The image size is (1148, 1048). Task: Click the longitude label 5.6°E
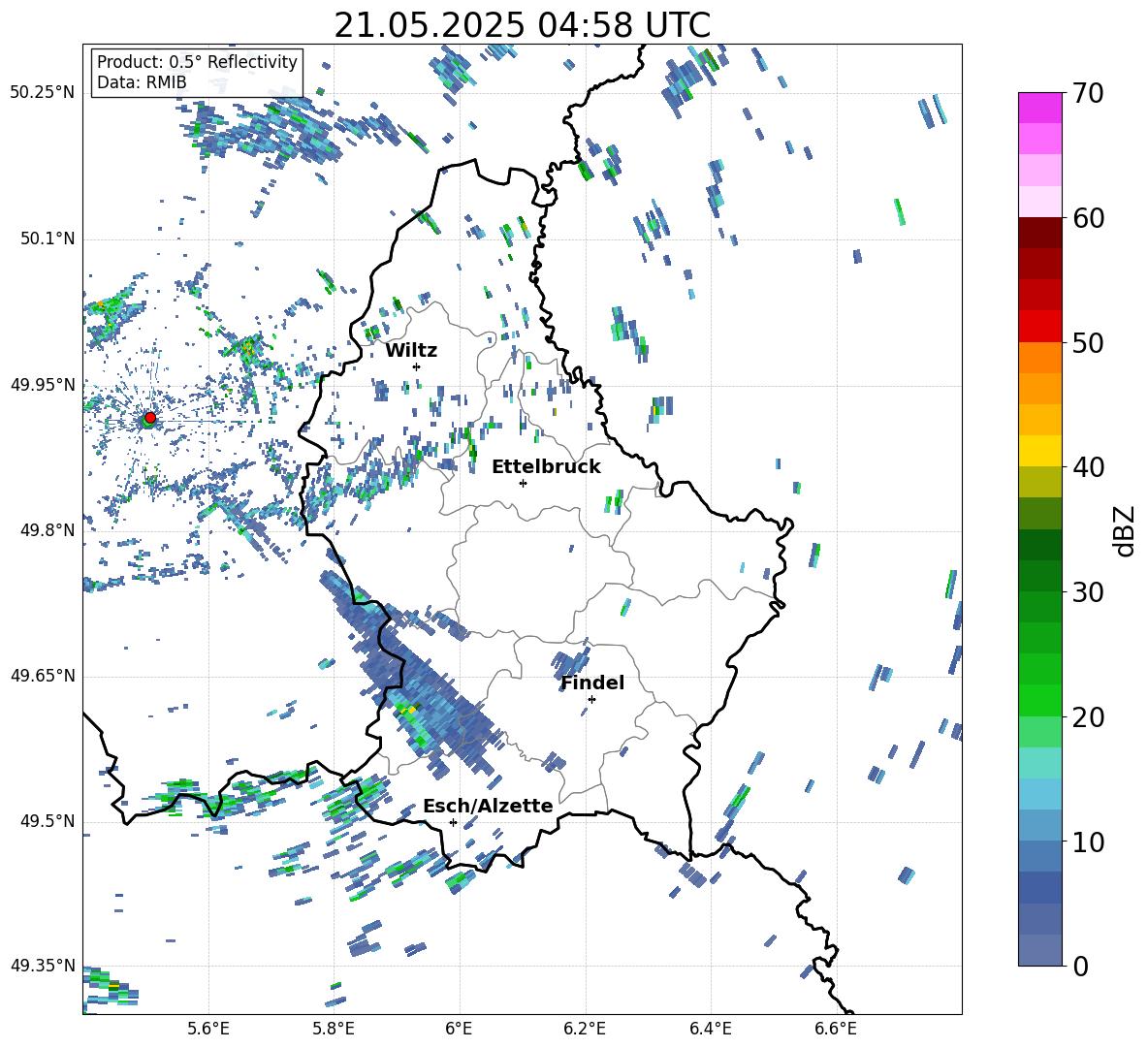tap(208, 1029)
